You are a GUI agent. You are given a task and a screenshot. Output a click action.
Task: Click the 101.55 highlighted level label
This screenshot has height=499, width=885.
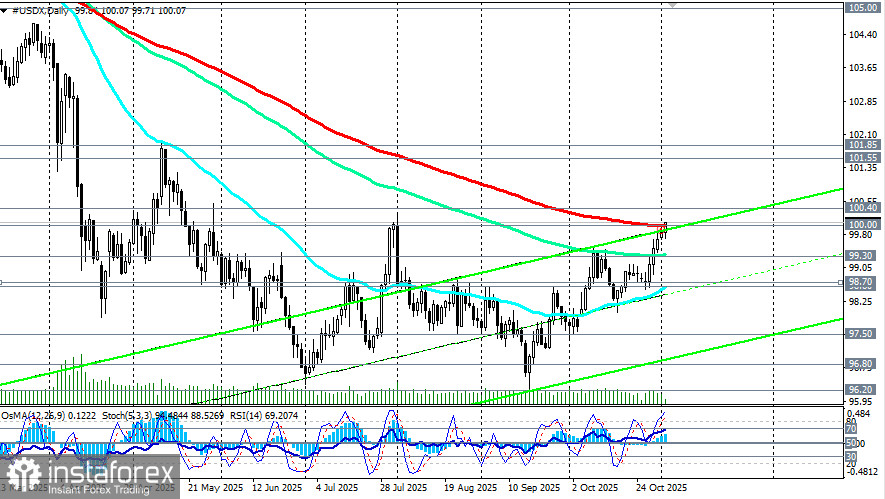pos(863,158)
